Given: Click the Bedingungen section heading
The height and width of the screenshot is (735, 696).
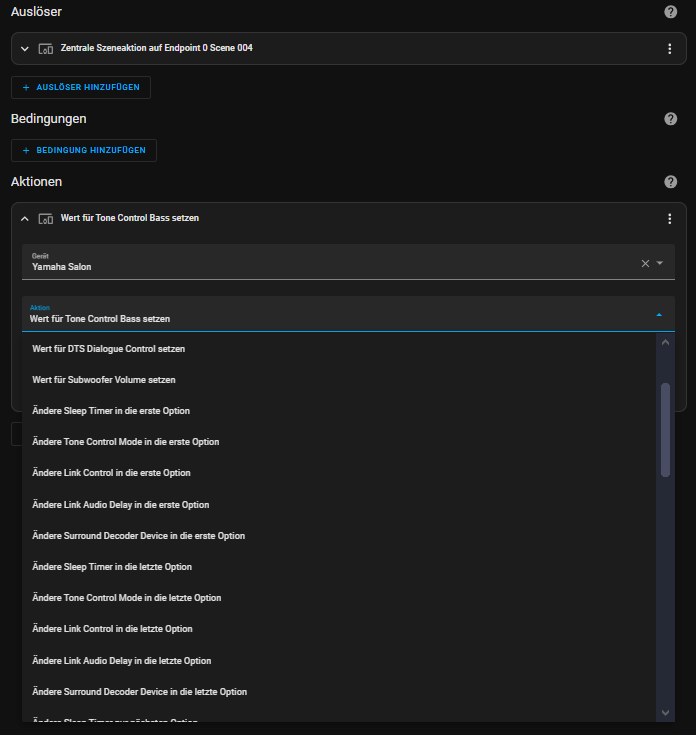Looking at the screenshot, I should tap(49, 119).
